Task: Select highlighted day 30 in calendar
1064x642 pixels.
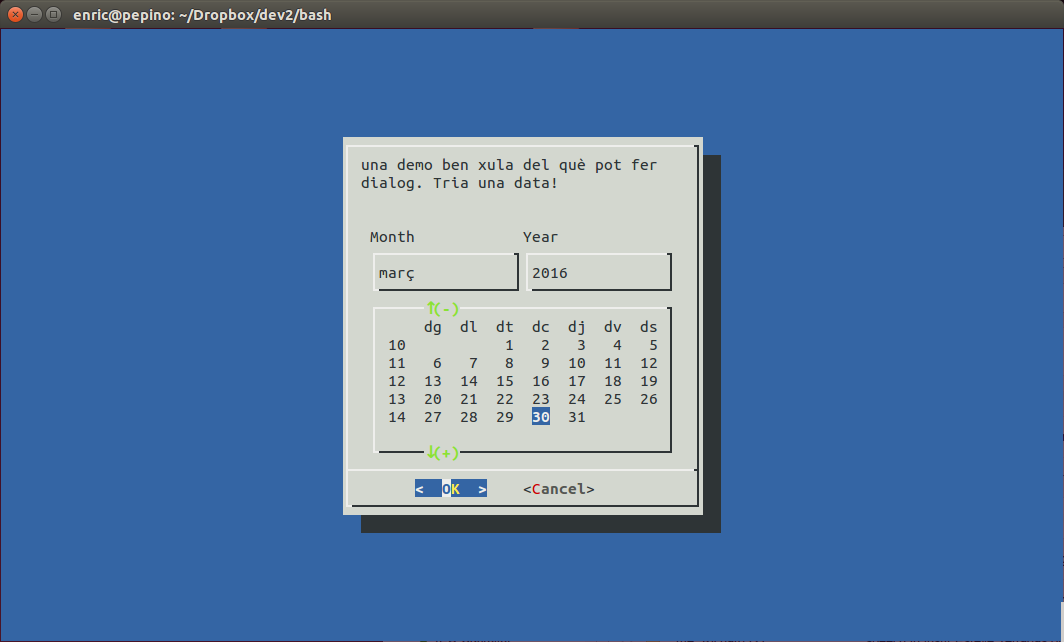Action: 541,417
